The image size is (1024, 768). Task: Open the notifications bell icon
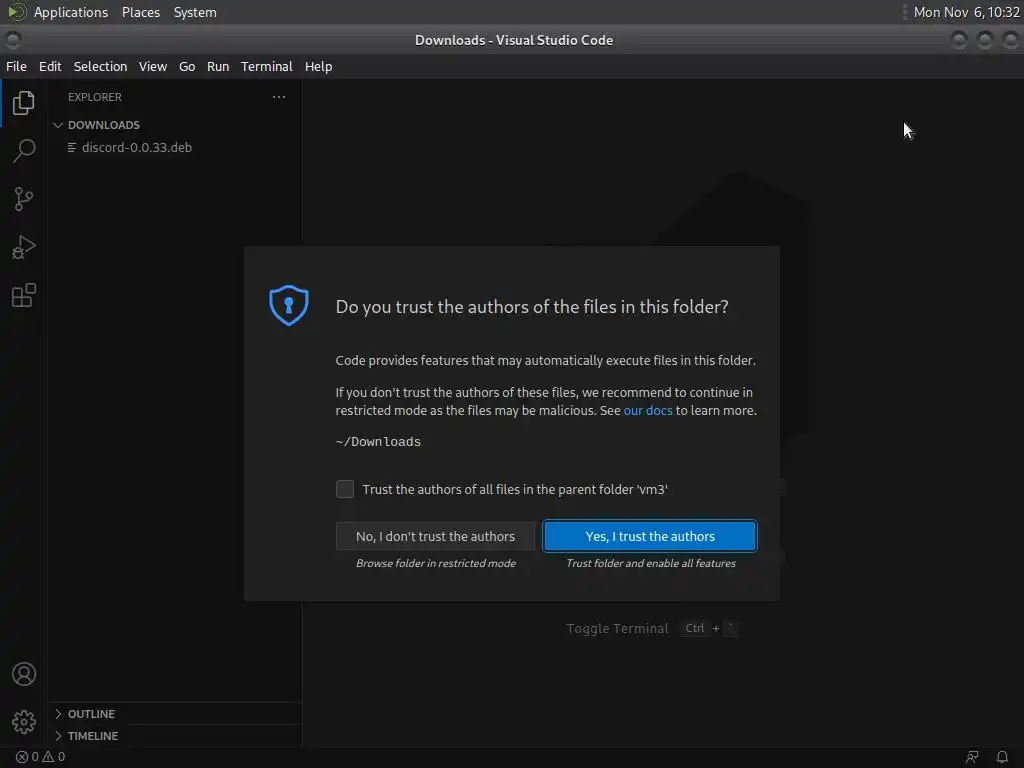[x=1002, y=757]
